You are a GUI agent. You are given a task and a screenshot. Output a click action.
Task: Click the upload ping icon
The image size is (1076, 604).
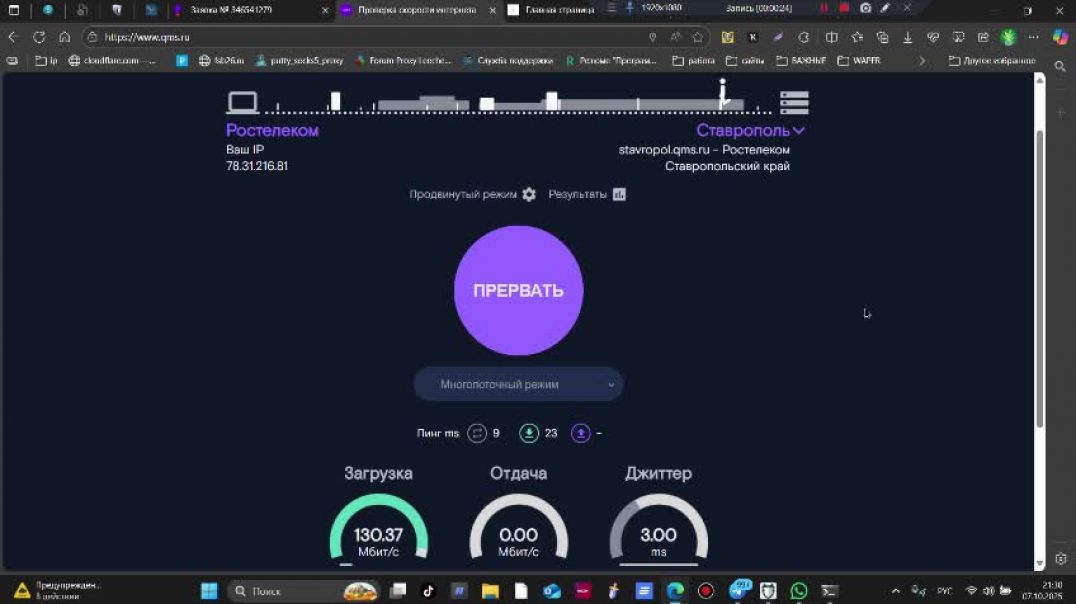(x=580, y=433)
